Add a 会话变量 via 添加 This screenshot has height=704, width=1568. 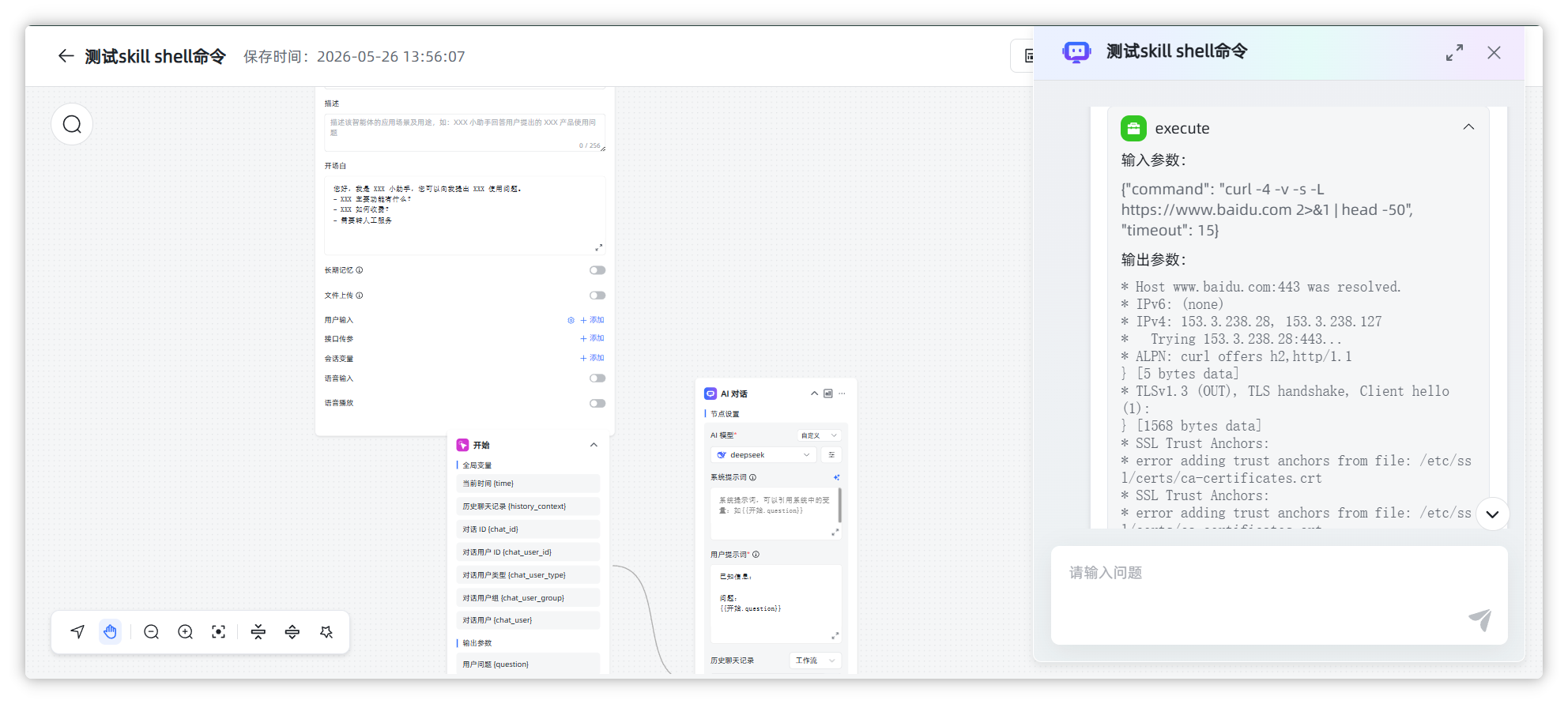click(592, 358)
